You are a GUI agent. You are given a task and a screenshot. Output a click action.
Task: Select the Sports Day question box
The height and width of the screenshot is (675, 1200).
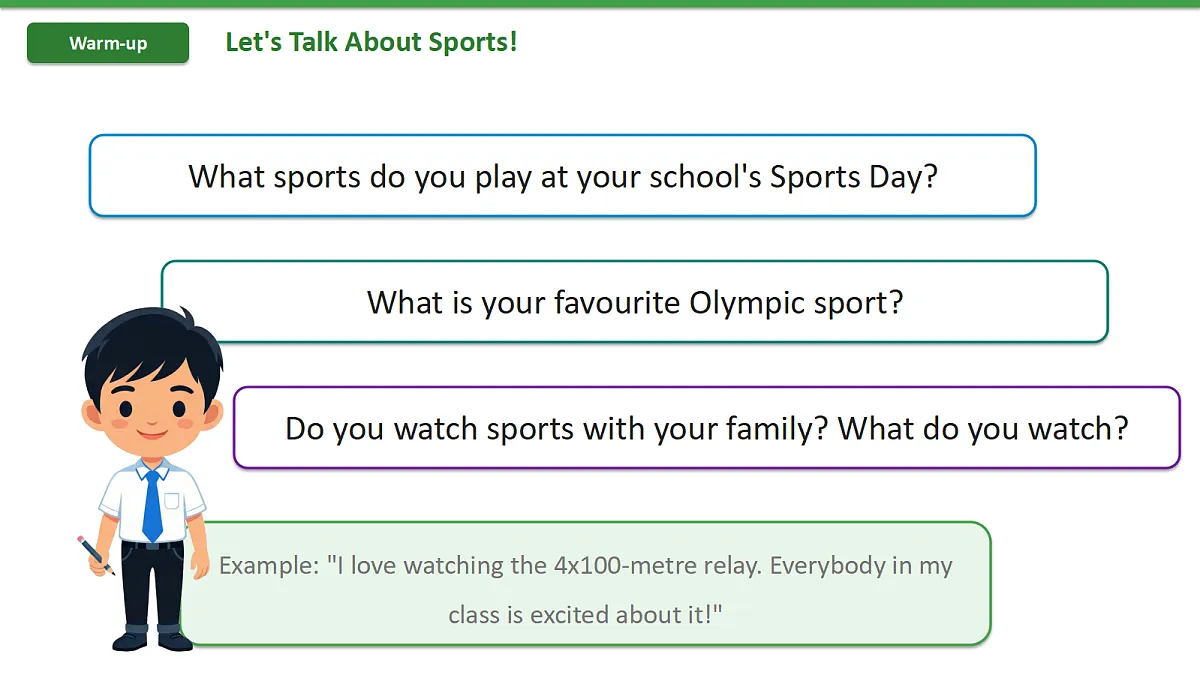point(563,176)
